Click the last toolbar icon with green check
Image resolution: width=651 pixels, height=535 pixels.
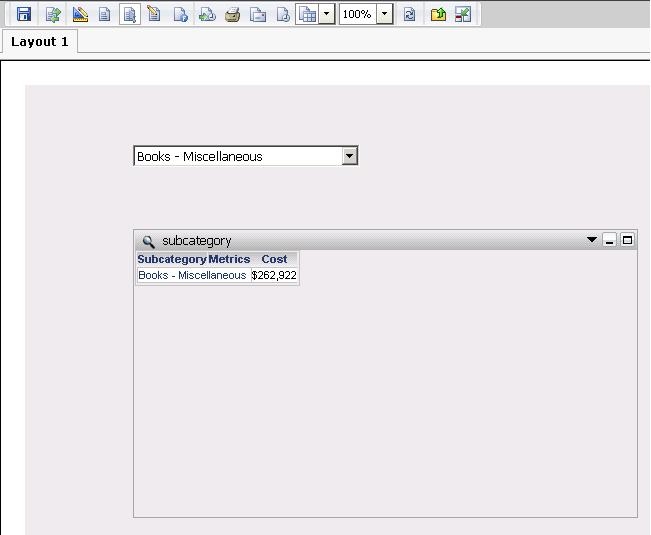[463, 15]
